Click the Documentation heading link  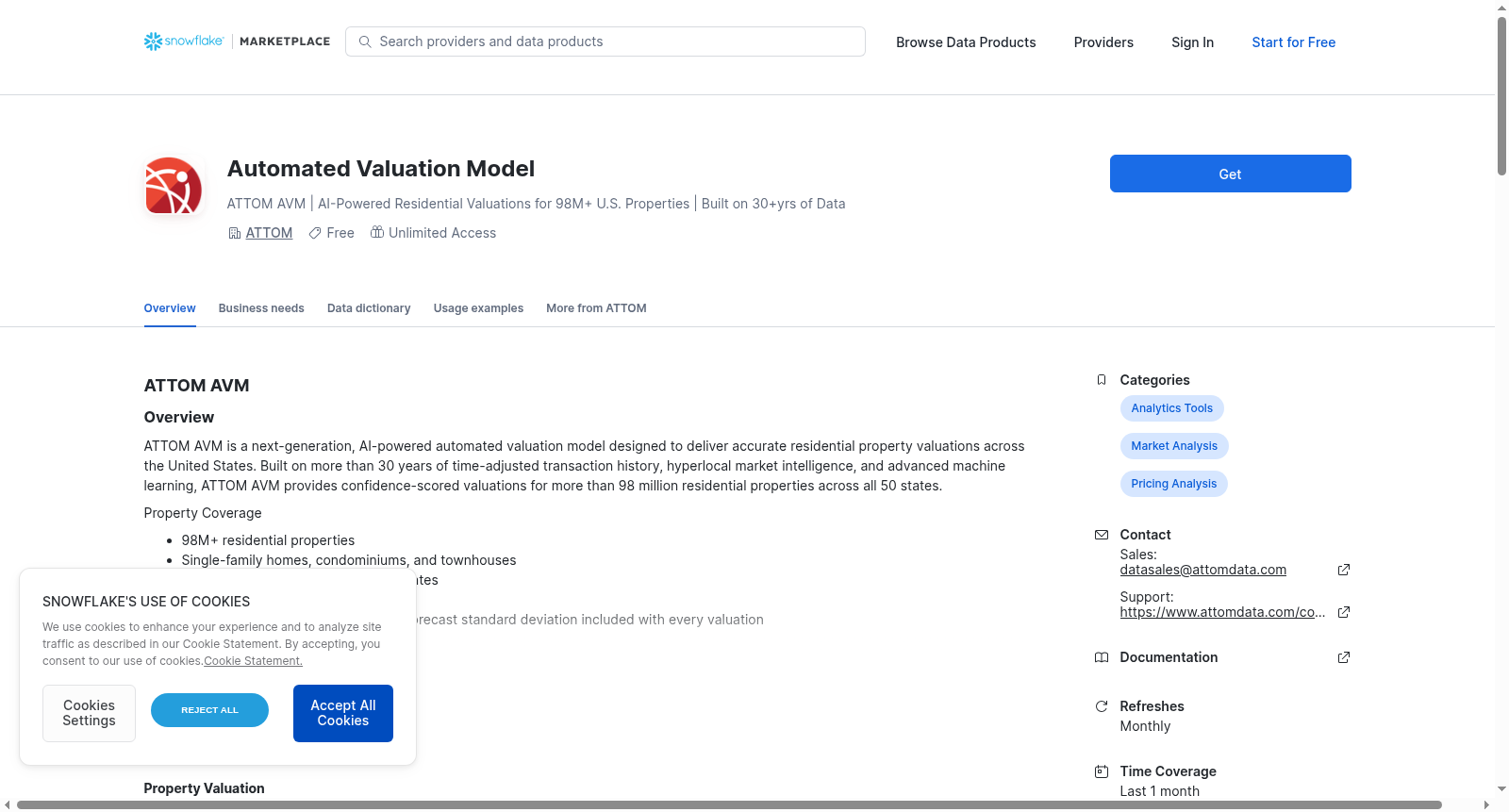(x=1169, y=657)
